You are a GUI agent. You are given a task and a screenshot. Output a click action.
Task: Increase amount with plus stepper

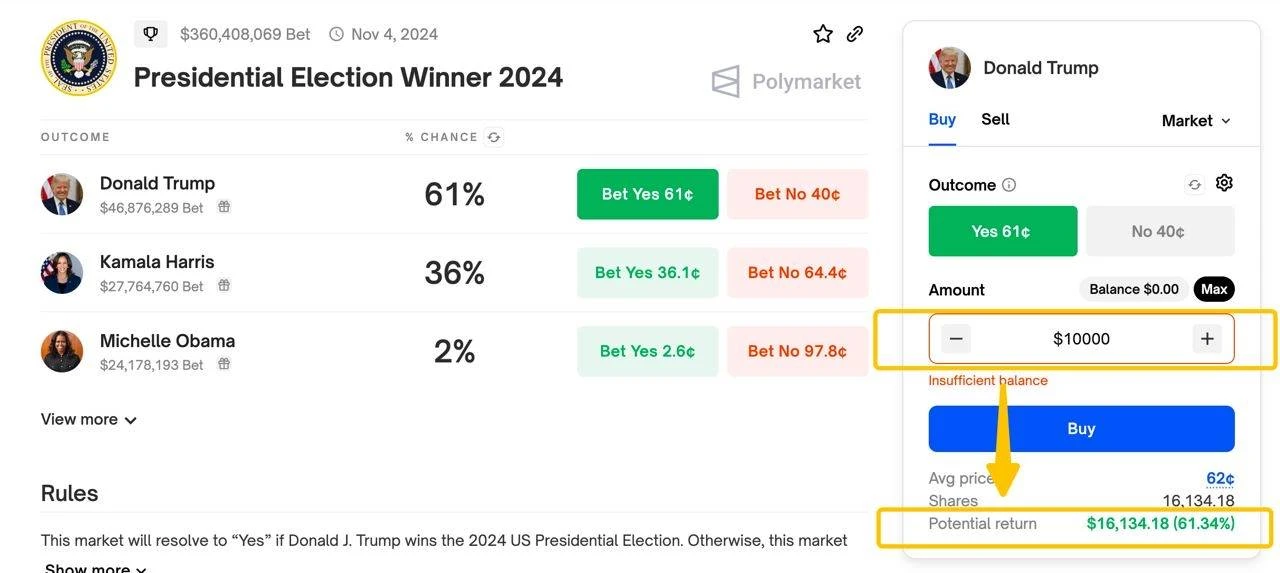[x=1207, y=339]
